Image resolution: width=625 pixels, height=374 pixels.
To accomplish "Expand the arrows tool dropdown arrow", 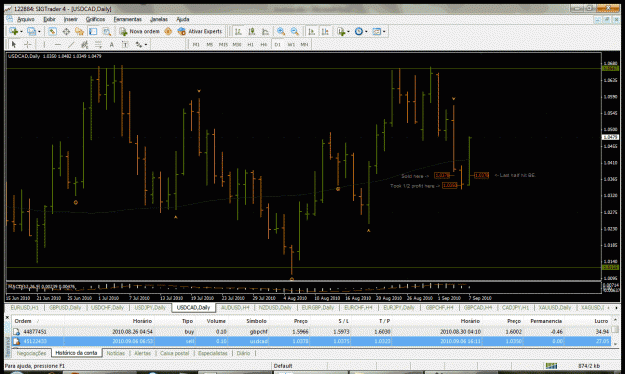I will [146, 45].
